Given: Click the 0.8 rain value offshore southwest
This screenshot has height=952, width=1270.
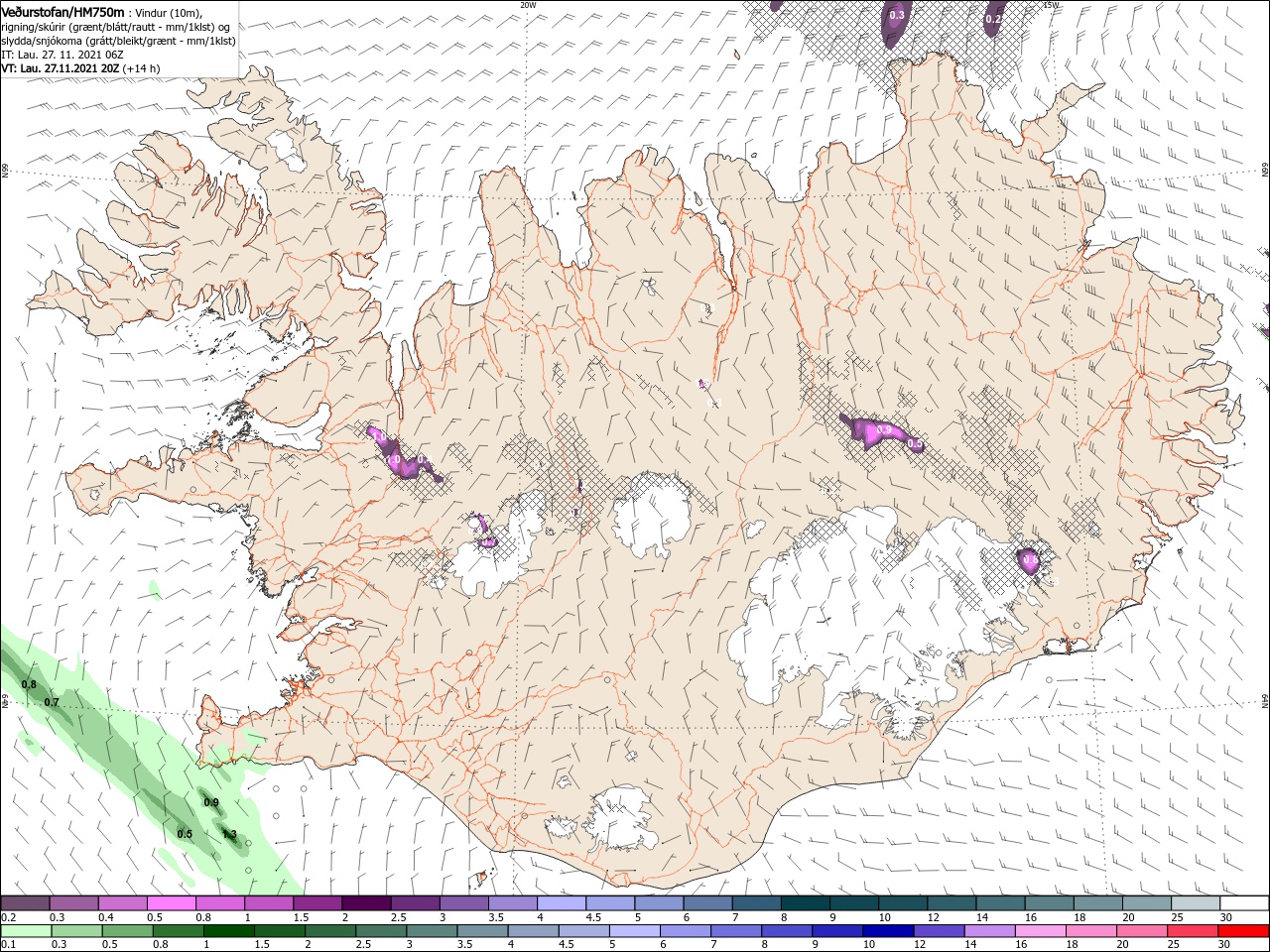Looking at the screenshot, I should point(29,684).
